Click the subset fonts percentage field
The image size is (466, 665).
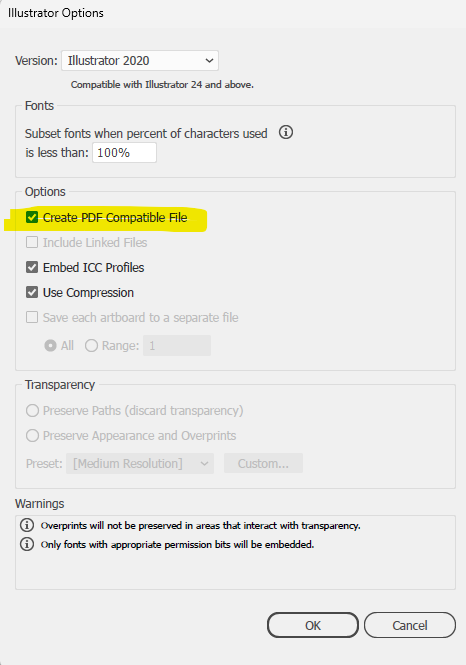[x=124, y=153]
